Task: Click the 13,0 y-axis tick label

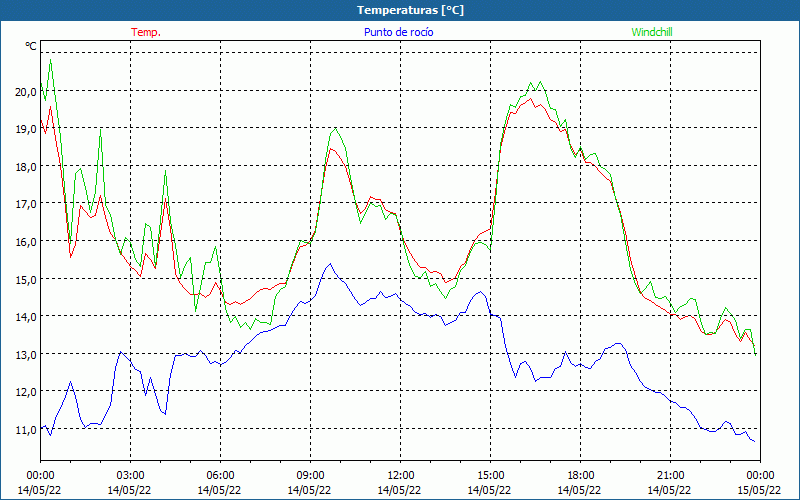Action: click(25, 354)
